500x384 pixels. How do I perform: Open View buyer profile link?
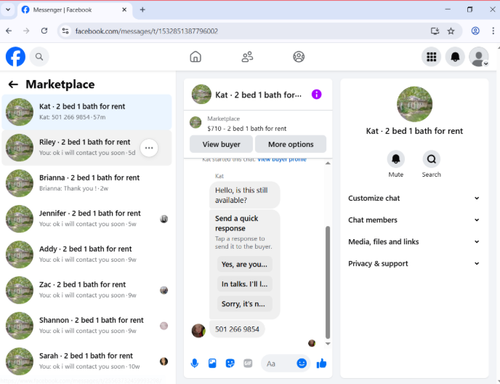[282, 159]
